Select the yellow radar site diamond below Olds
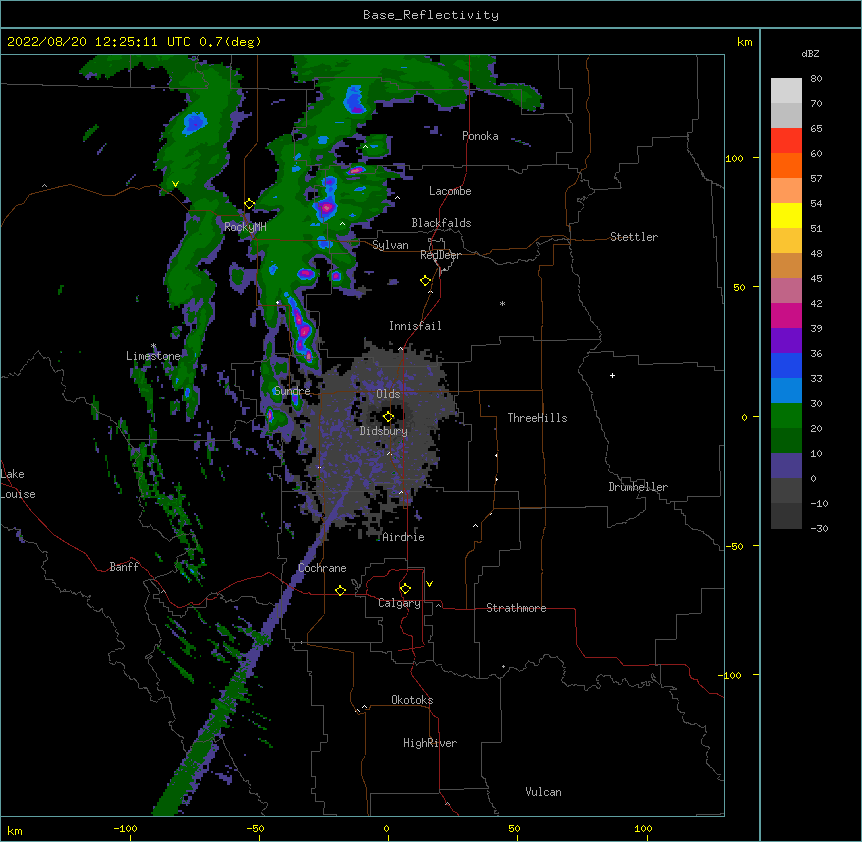Screen dimensions: 862x842 pyautogui.click(x=388, y=416)
